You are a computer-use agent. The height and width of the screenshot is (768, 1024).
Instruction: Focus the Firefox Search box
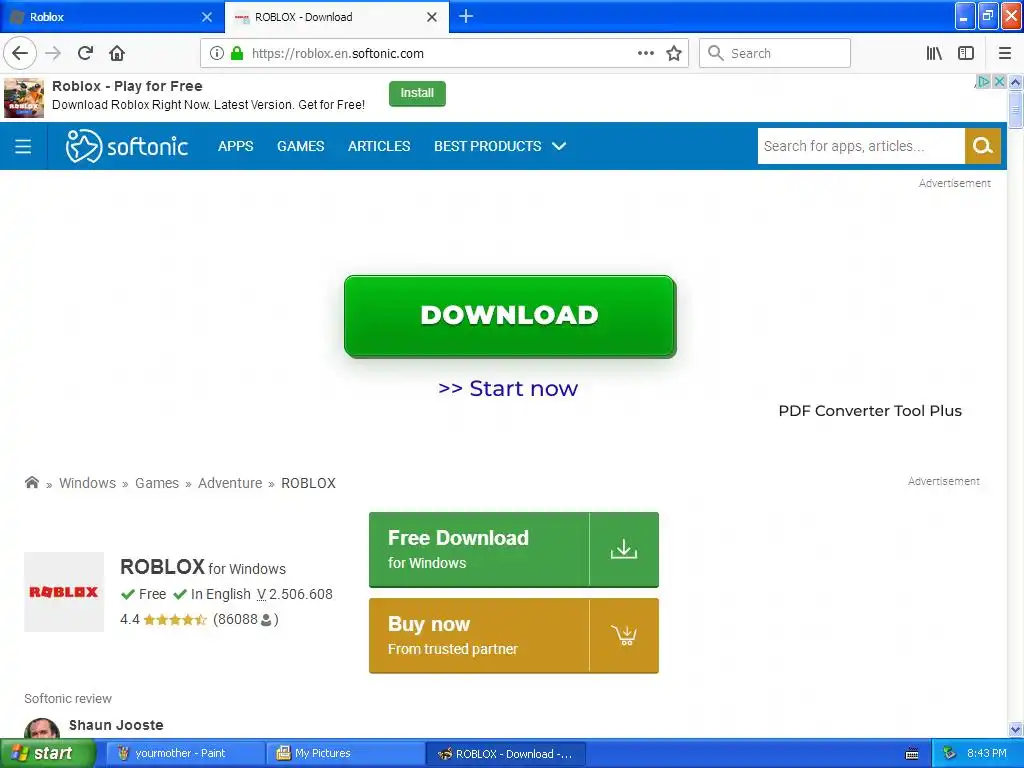coord(775,53)
